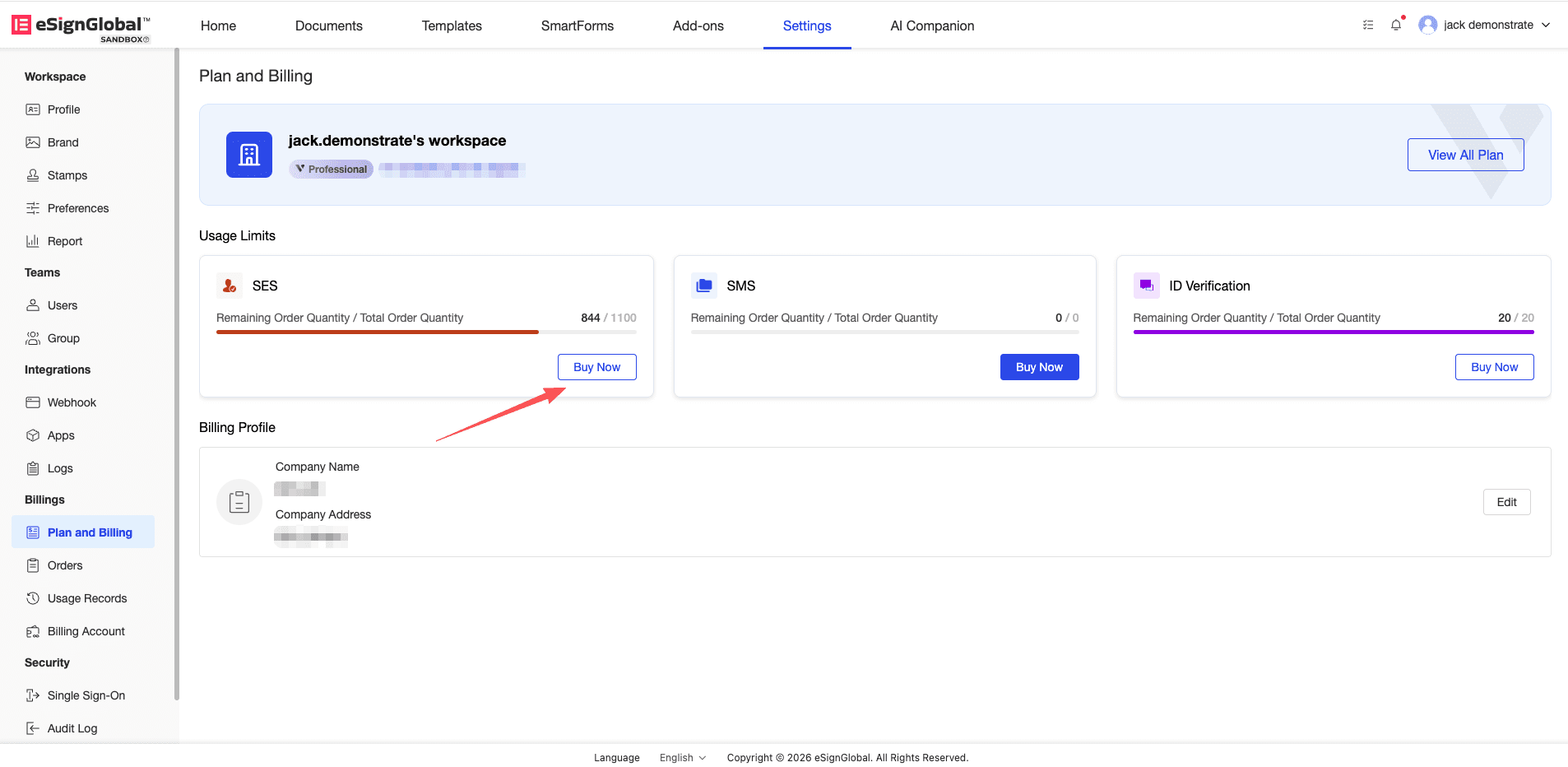Click the ID Verification icon
The width and height of the screenshot is (1568, 767).
[x=1147, y=286]
